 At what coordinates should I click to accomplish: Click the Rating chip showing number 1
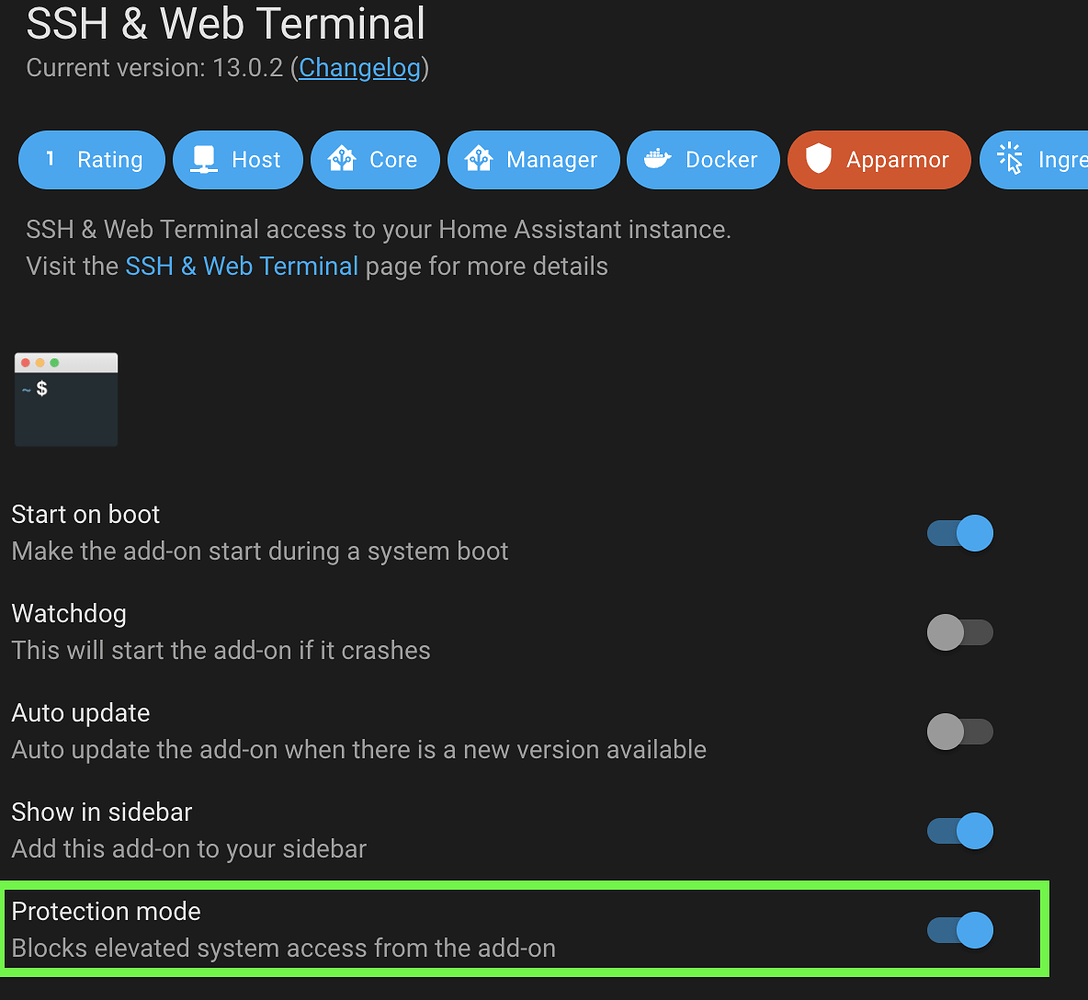pyautogui.click(x=92, y=160)
